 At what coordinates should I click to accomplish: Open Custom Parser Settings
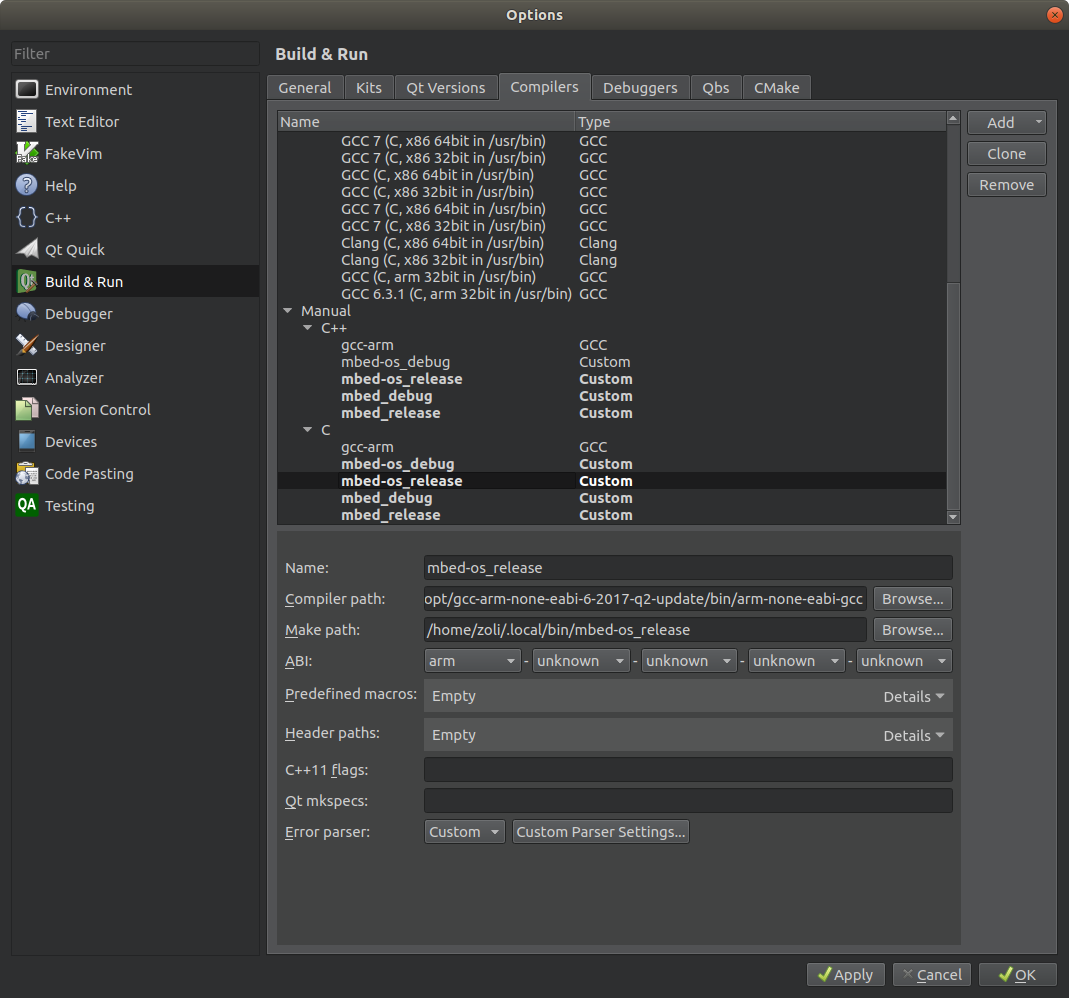click(x=600, y=831)
